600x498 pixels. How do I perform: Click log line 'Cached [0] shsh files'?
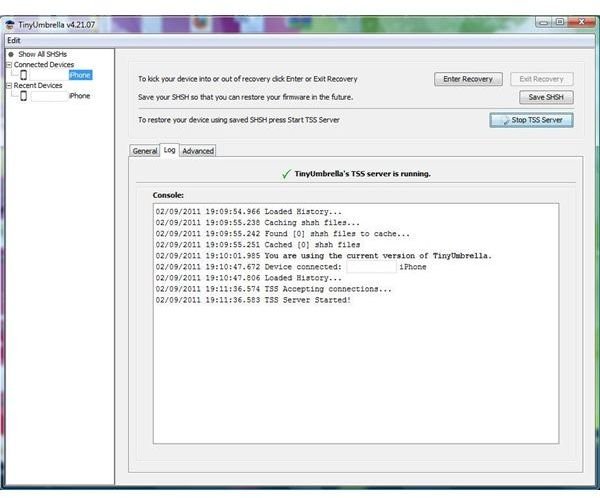[x=258, y=245]
